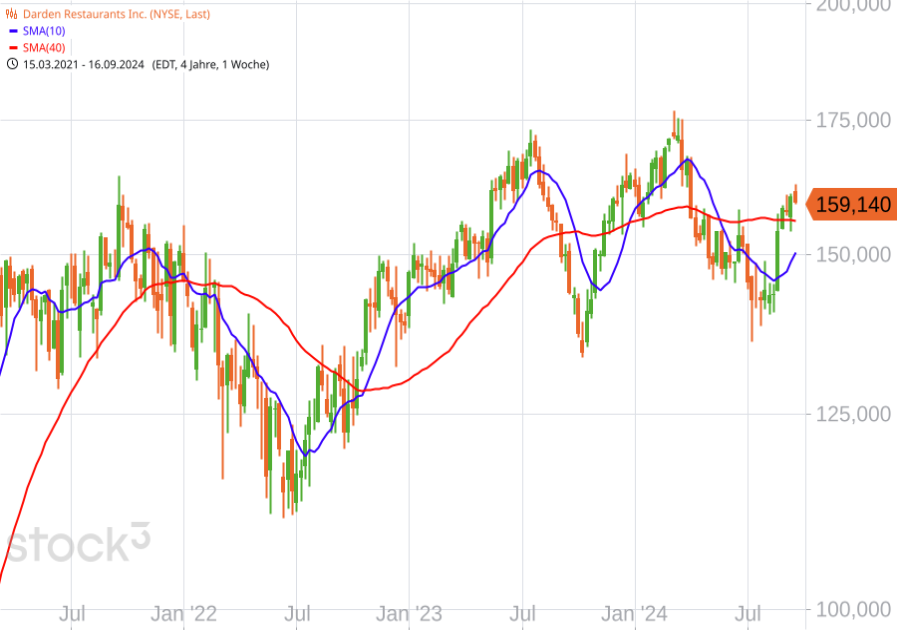
Task: Click the red SMA(40) legend marker
Action: [13, 48]
